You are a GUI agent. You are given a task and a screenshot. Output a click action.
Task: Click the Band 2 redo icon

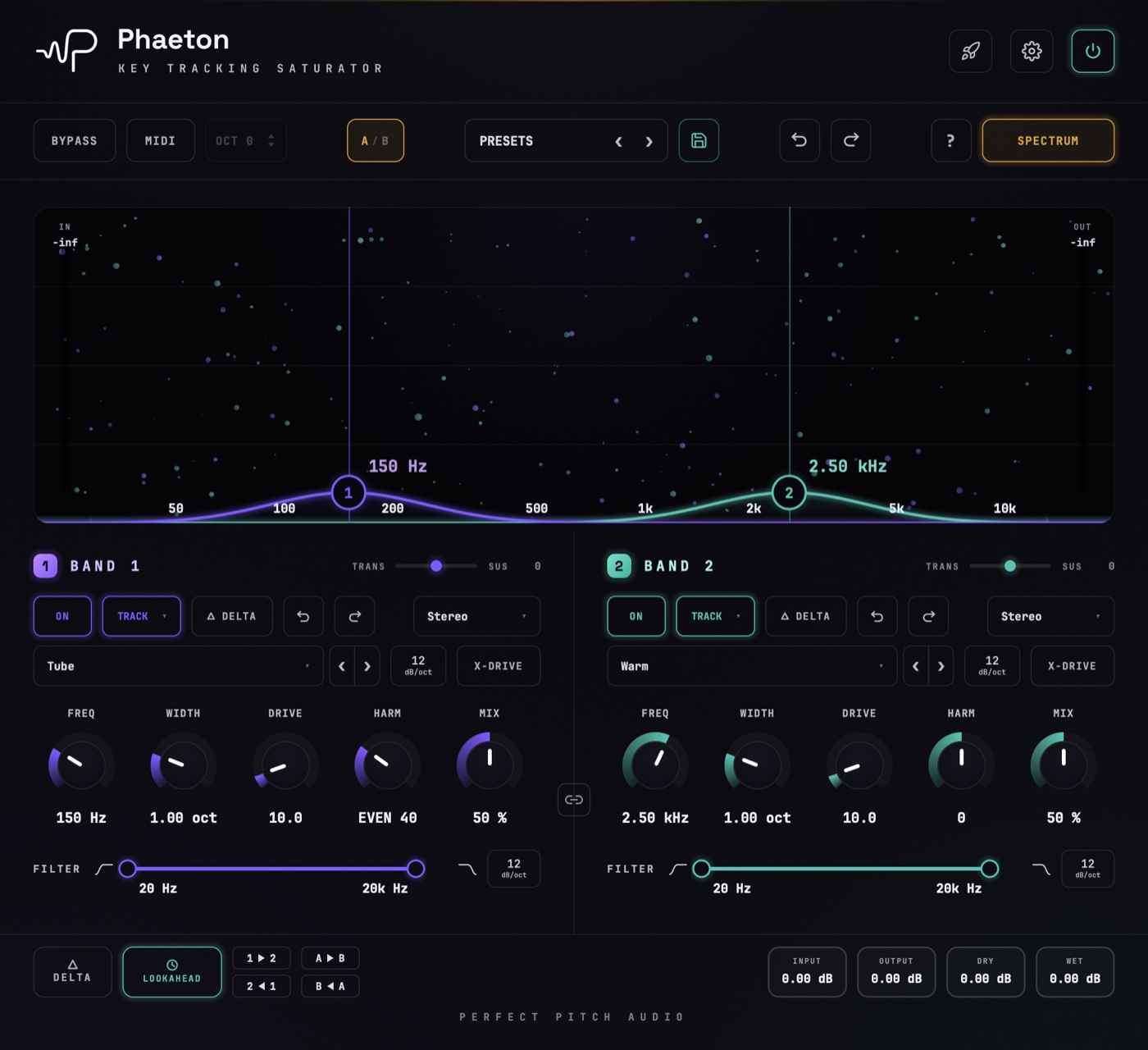click(x=929, y=616)
